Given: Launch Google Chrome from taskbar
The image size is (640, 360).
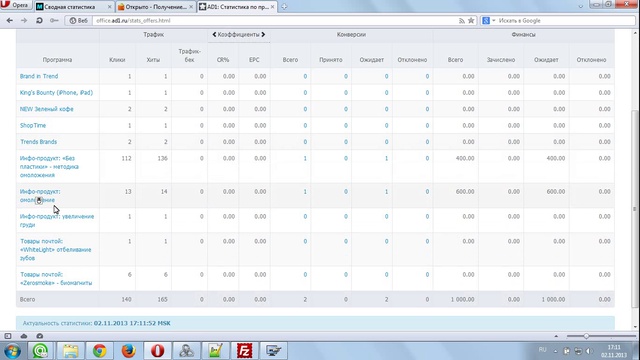Looking at the screenshot, I should (x=99, y=351).
